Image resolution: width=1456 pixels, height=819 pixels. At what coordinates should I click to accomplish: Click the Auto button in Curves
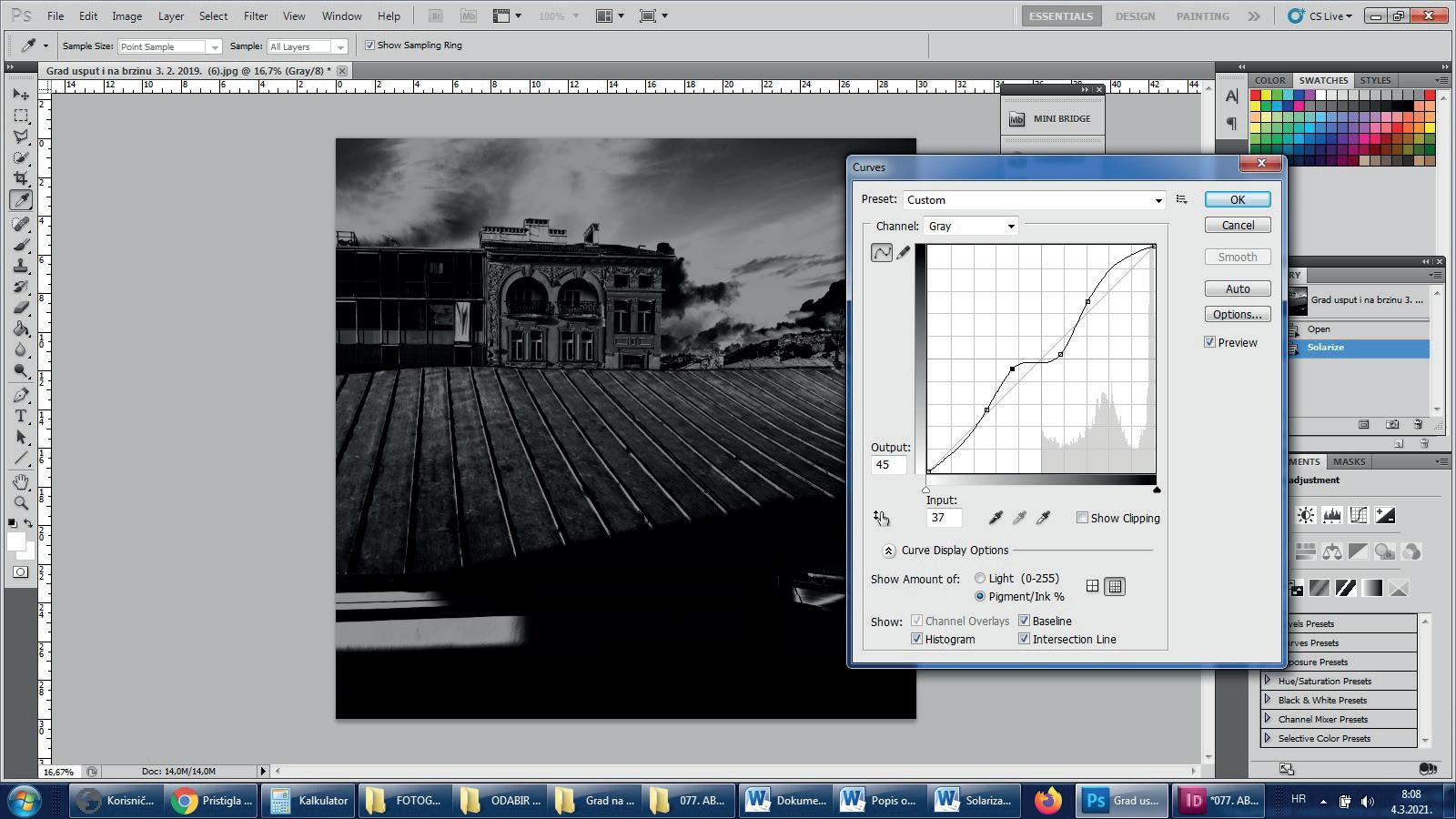point(1238,288)
